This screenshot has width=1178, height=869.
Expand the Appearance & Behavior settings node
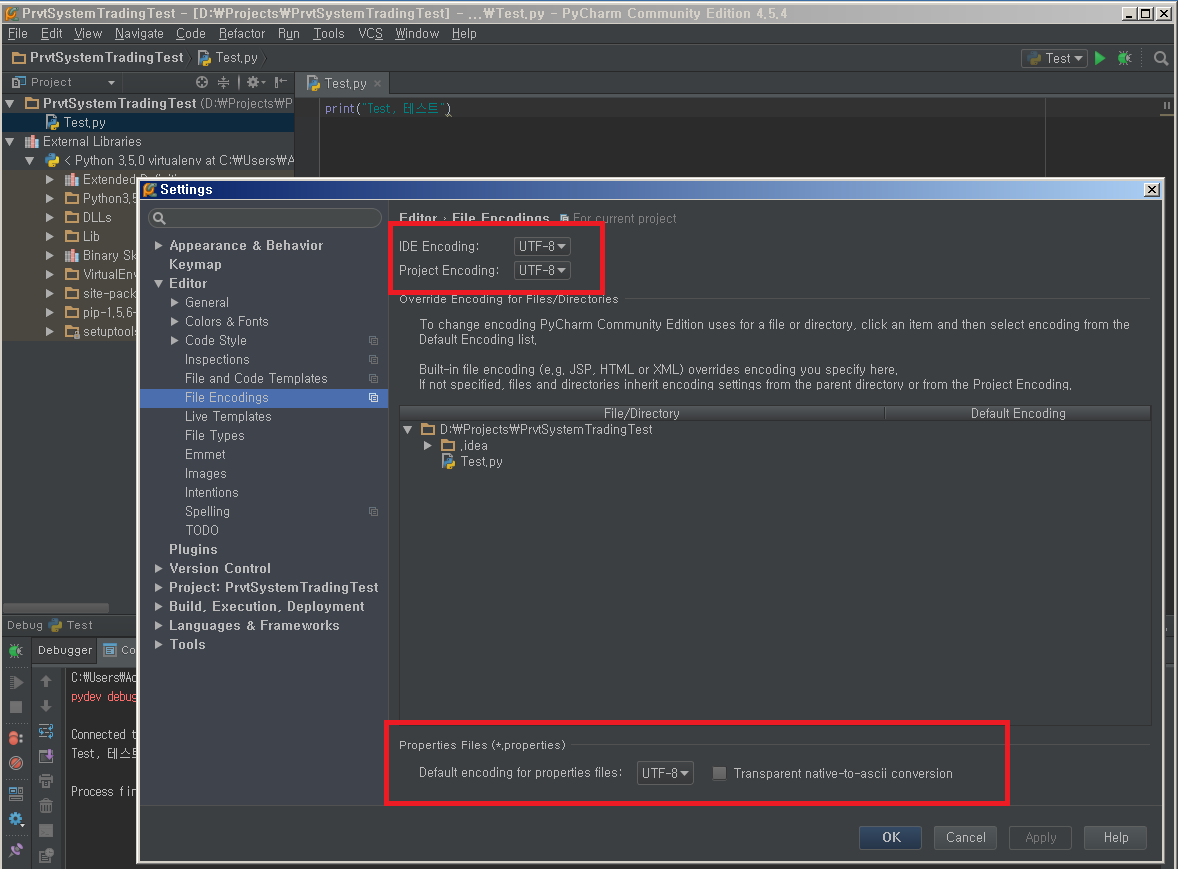pyautogui.click(x=159, y=246)
